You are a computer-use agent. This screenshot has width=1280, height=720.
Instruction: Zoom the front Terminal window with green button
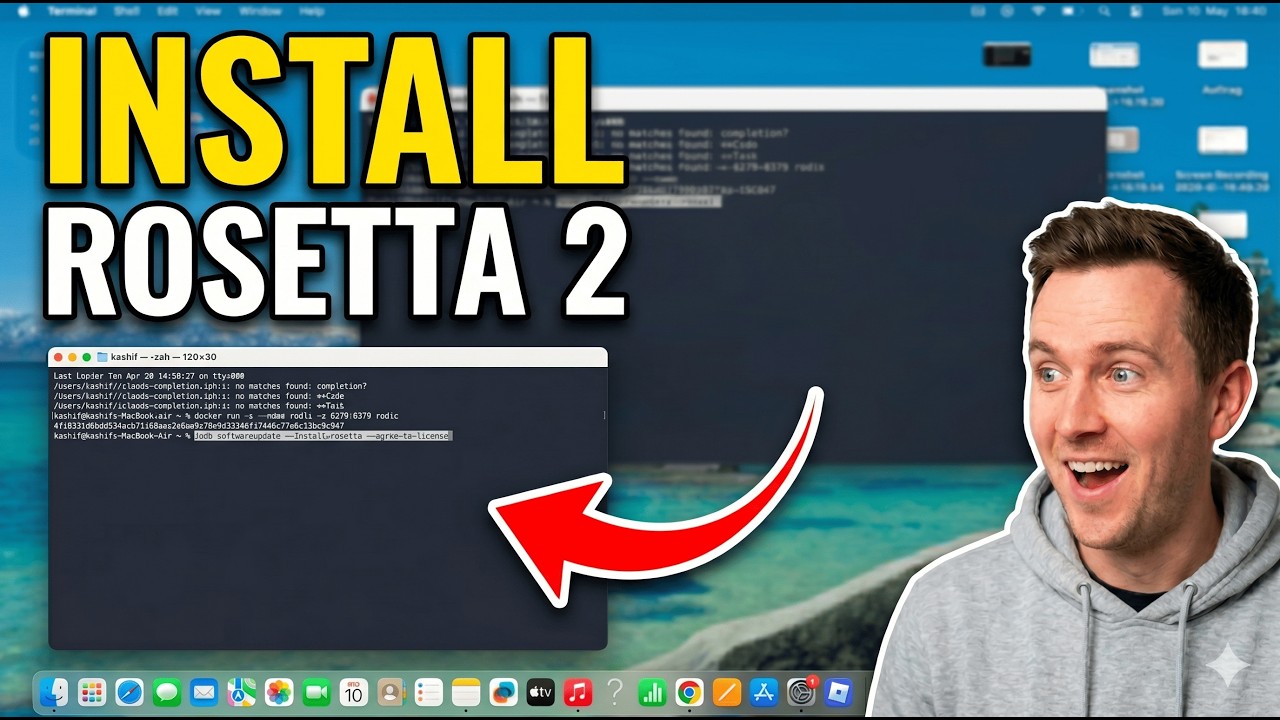point(86,357)
